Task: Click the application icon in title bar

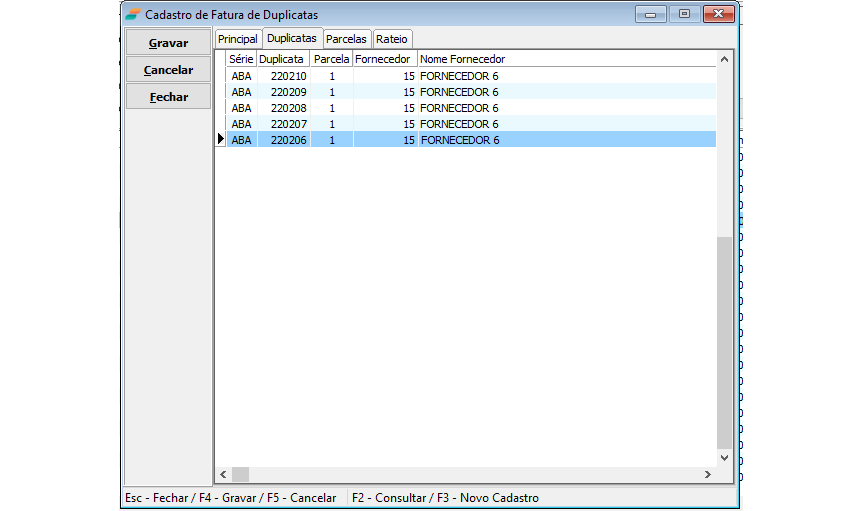Action: point(133,14)
